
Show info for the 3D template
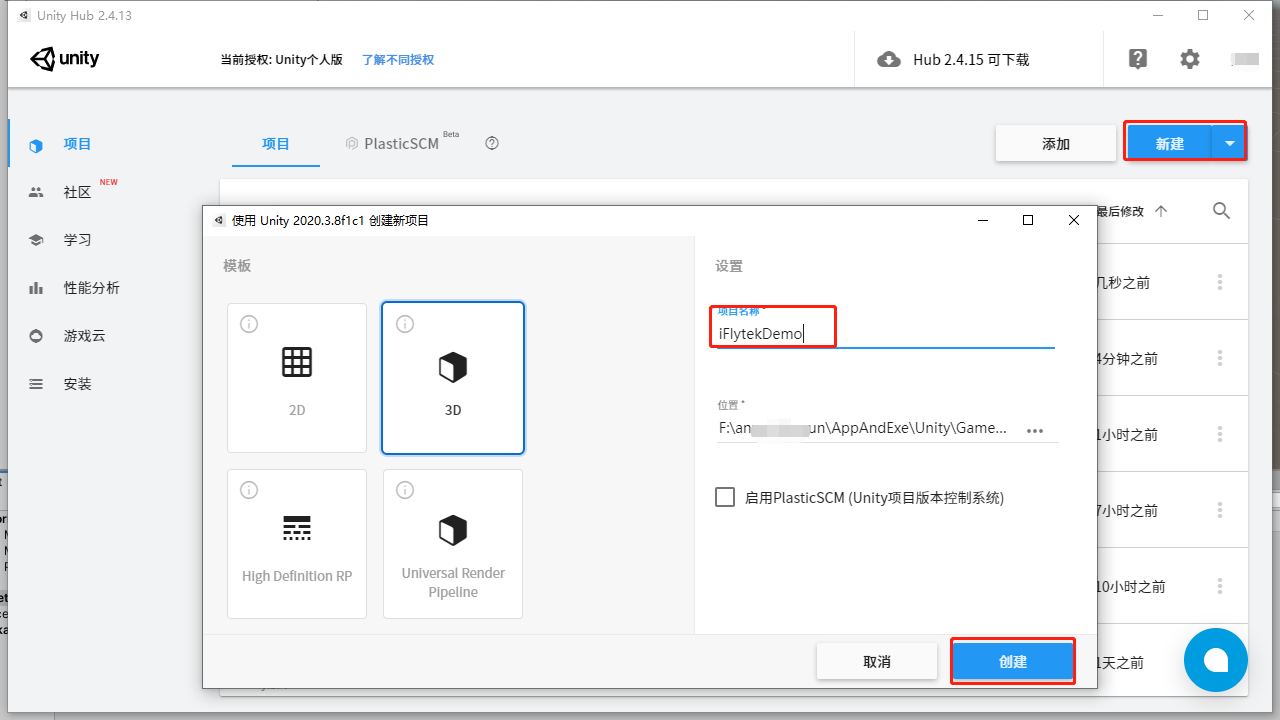point(405,324)
